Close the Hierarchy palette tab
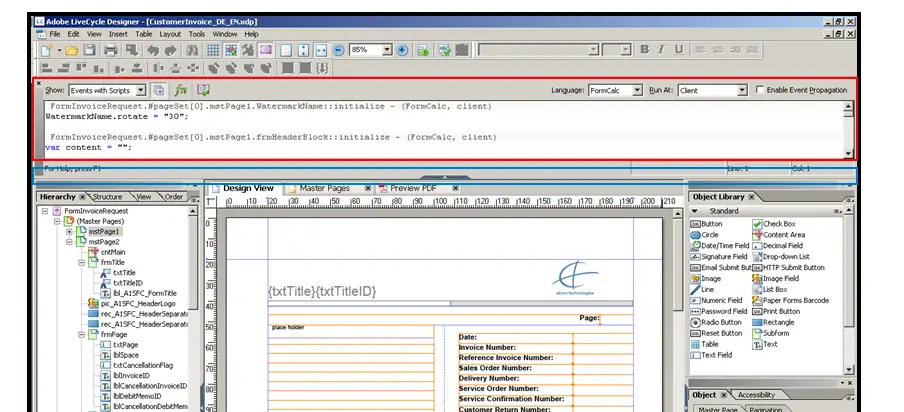This screenshot has height=412, width=904. tap(82, 196)
